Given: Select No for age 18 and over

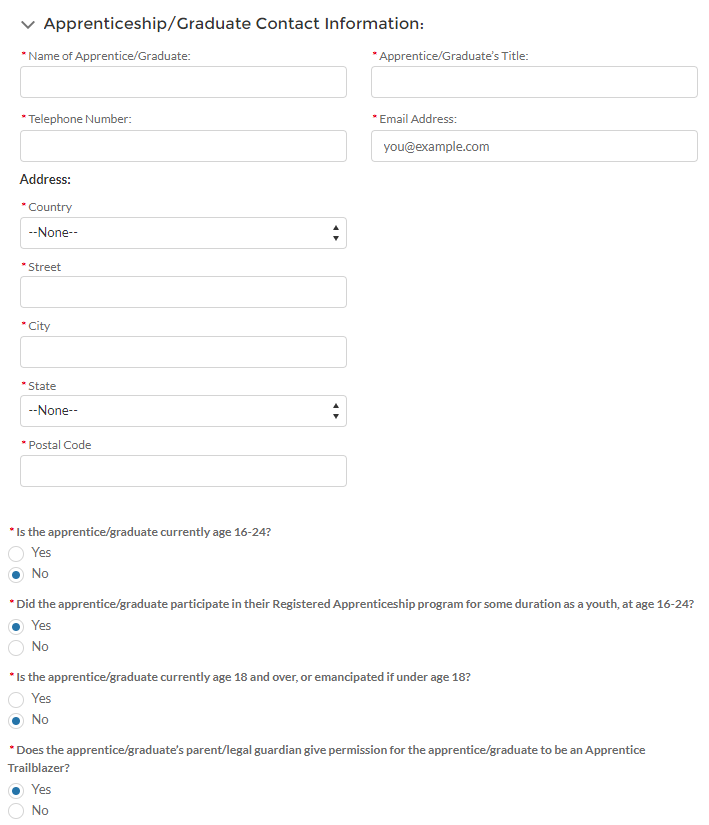Looking at the screenshot, I should pyautogui.click(x=16, y=720).
